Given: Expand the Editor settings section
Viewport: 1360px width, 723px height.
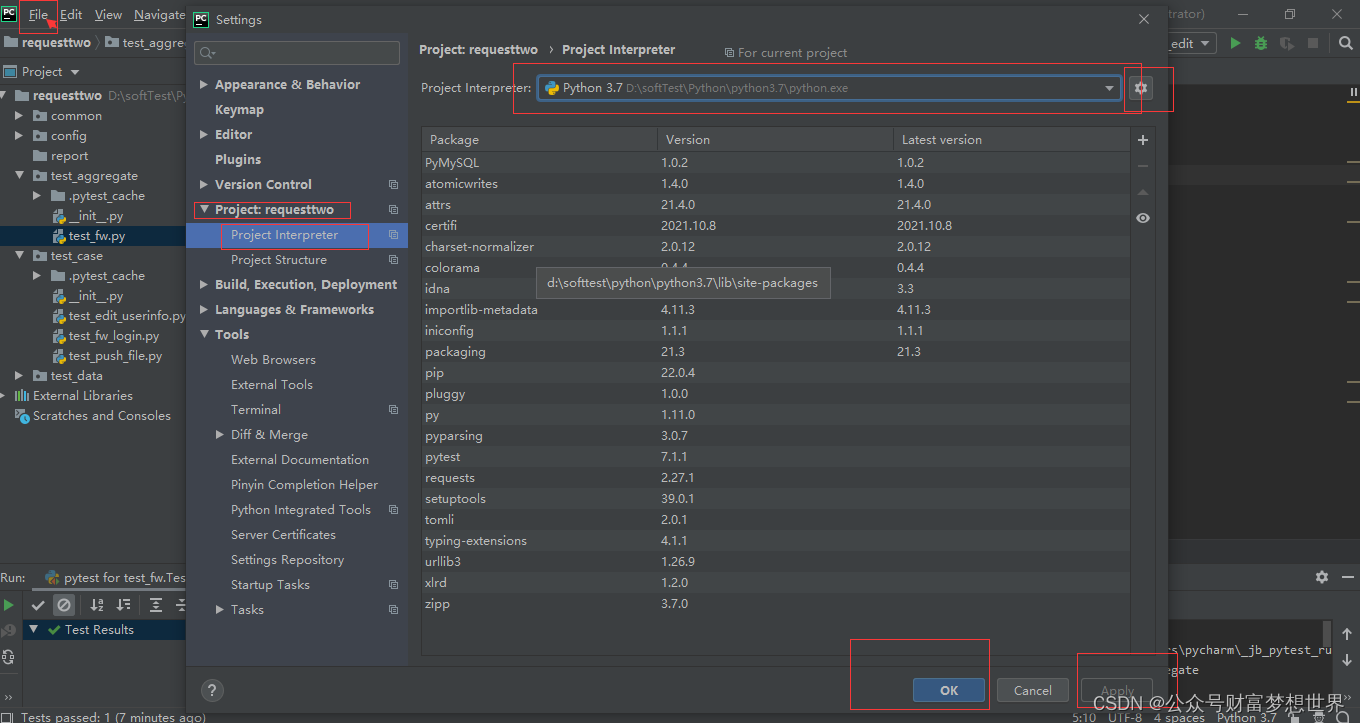Looking at the screenshot, I should click(x=204, y=135).
